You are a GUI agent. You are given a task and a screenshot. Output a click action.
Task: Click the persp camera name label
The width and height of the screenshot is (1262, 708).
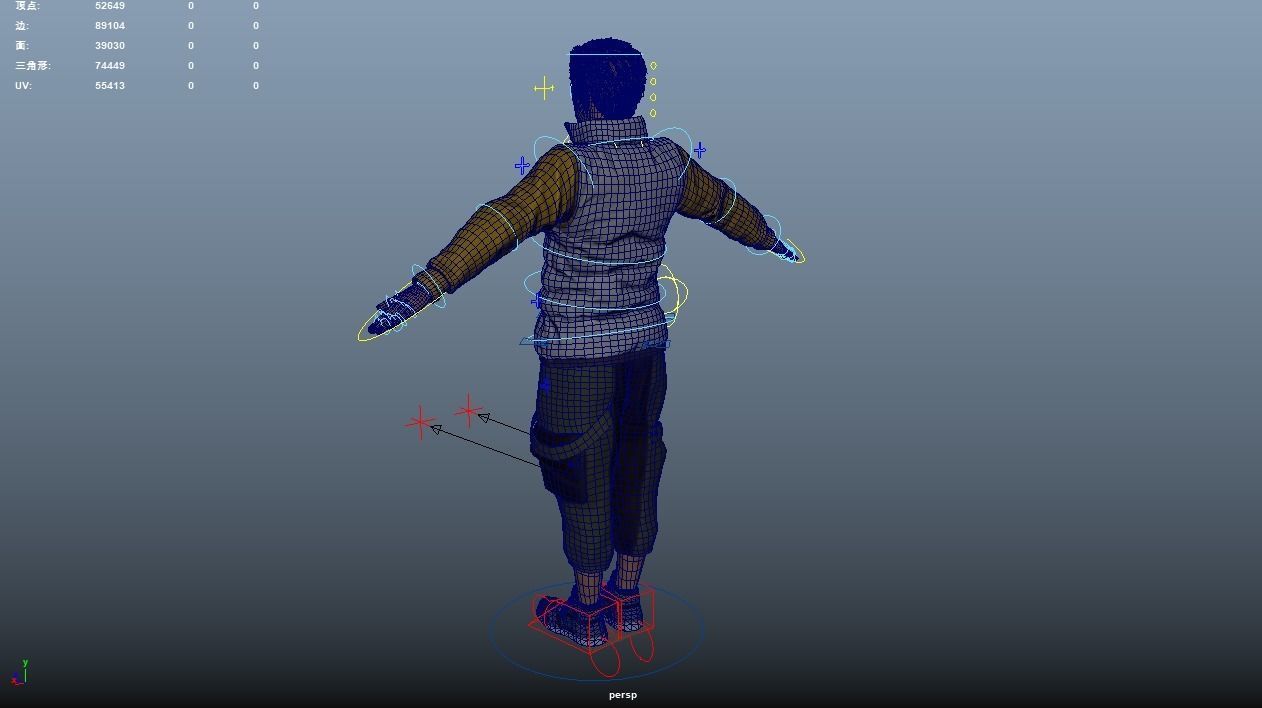pos(622,695)
